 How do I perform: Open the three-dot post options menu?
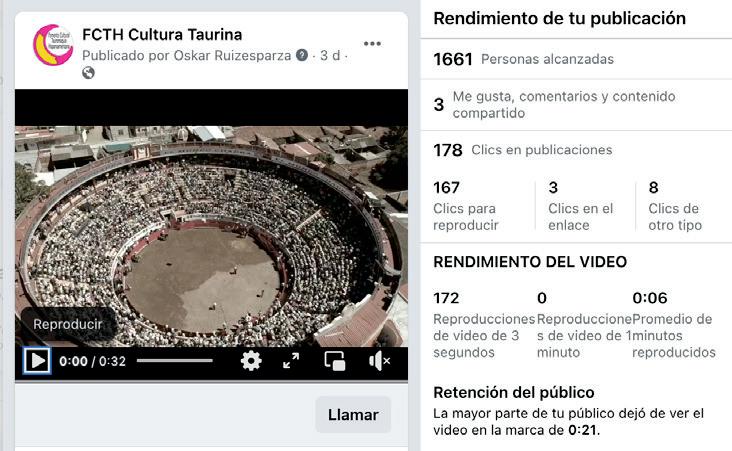(372, 44)
